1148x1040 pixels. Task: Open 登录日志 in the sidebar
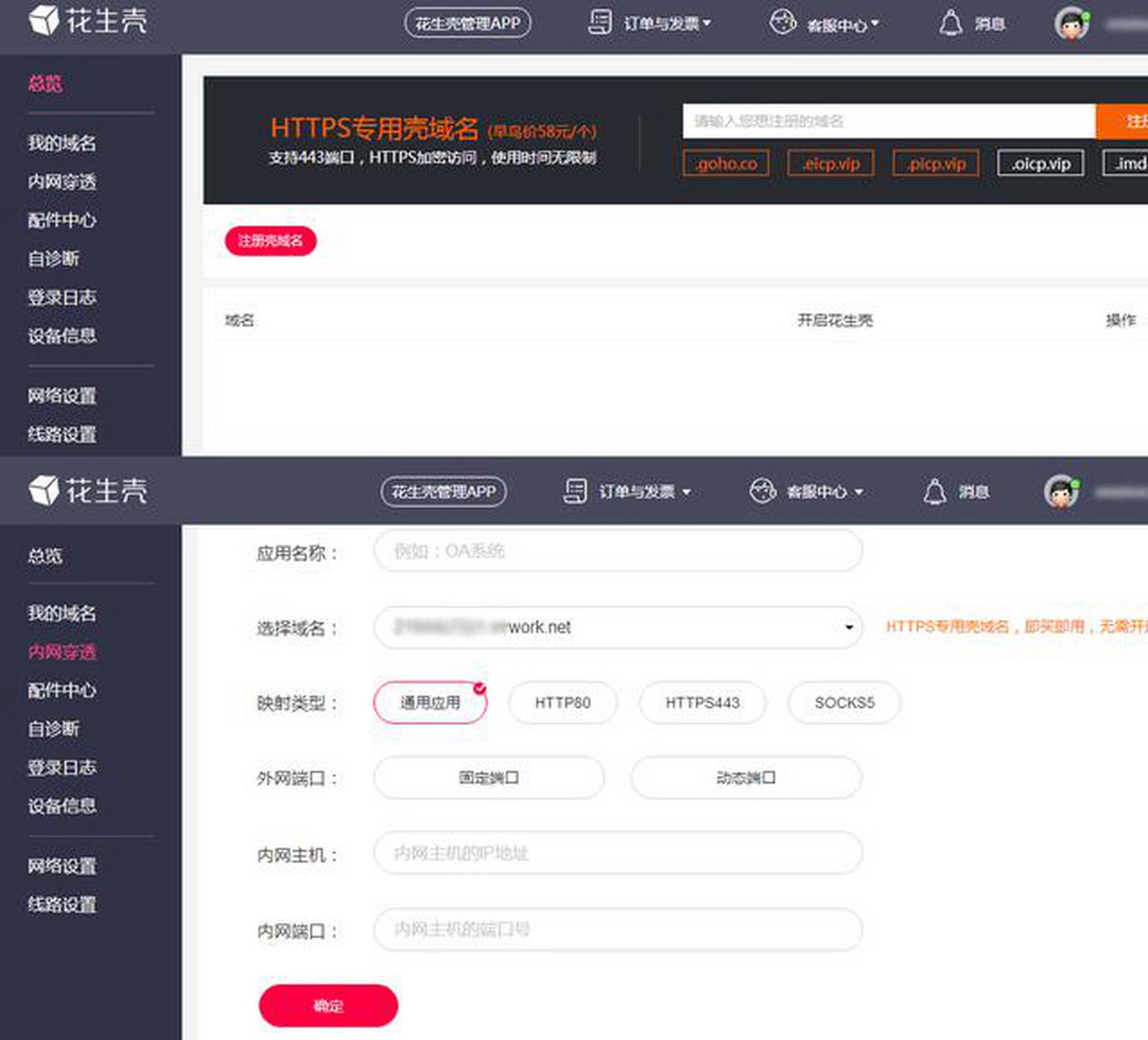(60, 297)
